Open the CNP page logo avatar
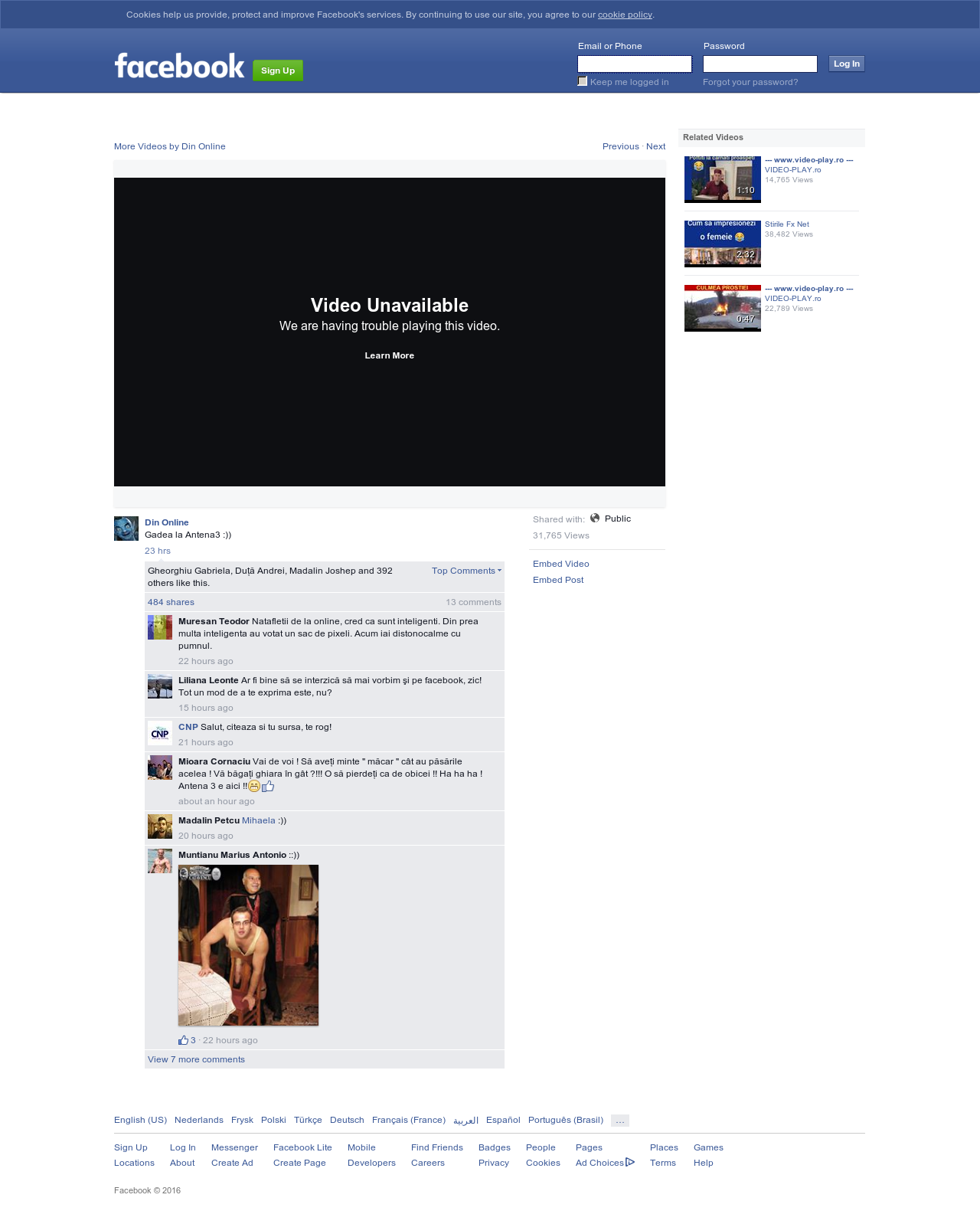The width and height of the screenshot is (980, 1224). click(160, 733)
